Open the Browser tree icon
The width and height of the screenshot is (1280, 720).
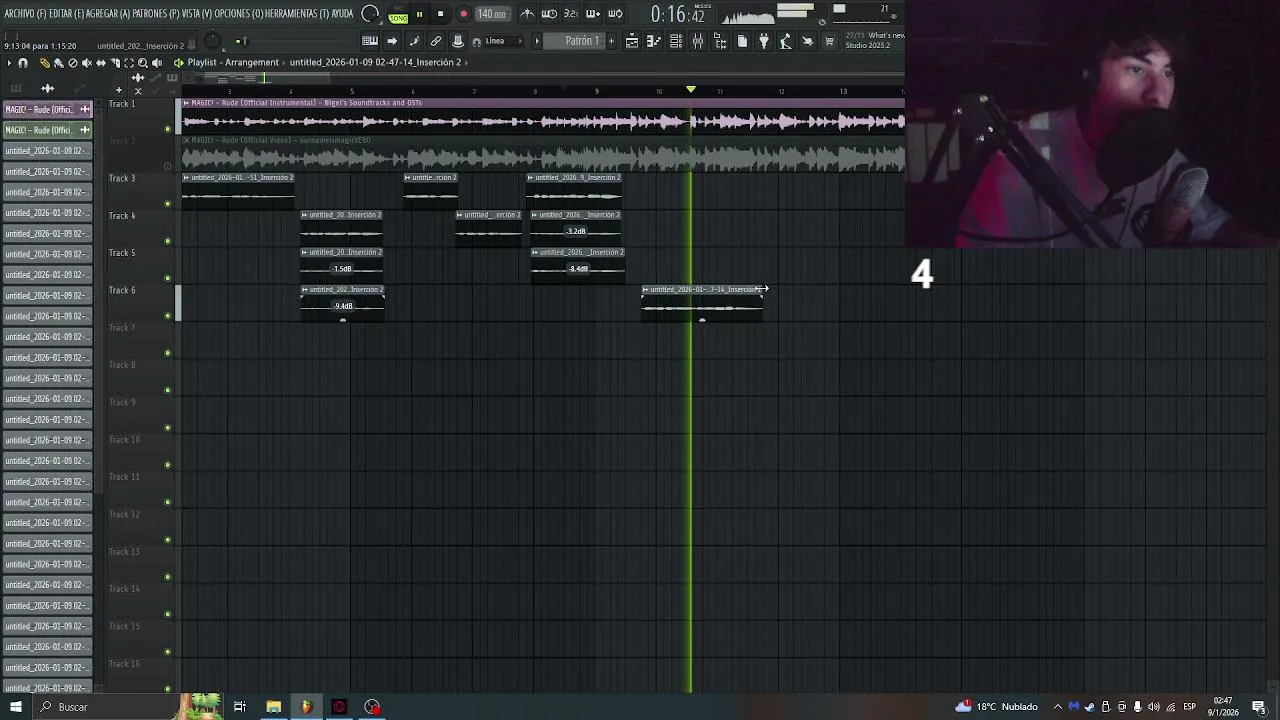[x=720, y=41]
